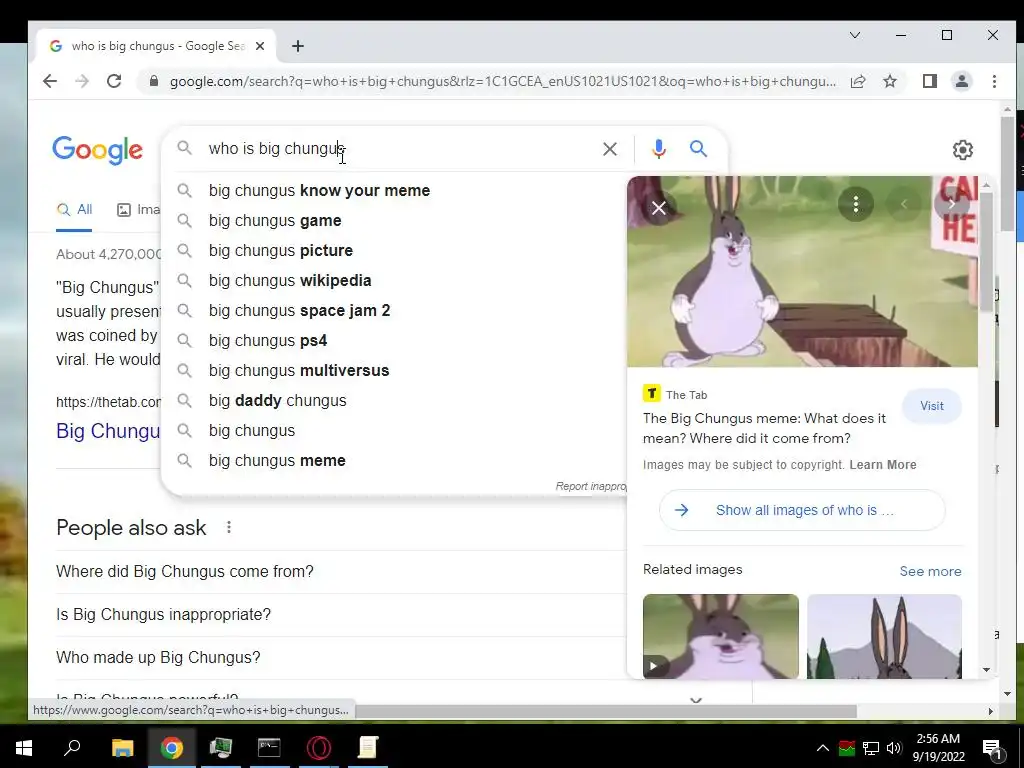Select suggestion 'big chungus game'
This screenshot has height=768, width=1024.
click(x=394, y=221)
